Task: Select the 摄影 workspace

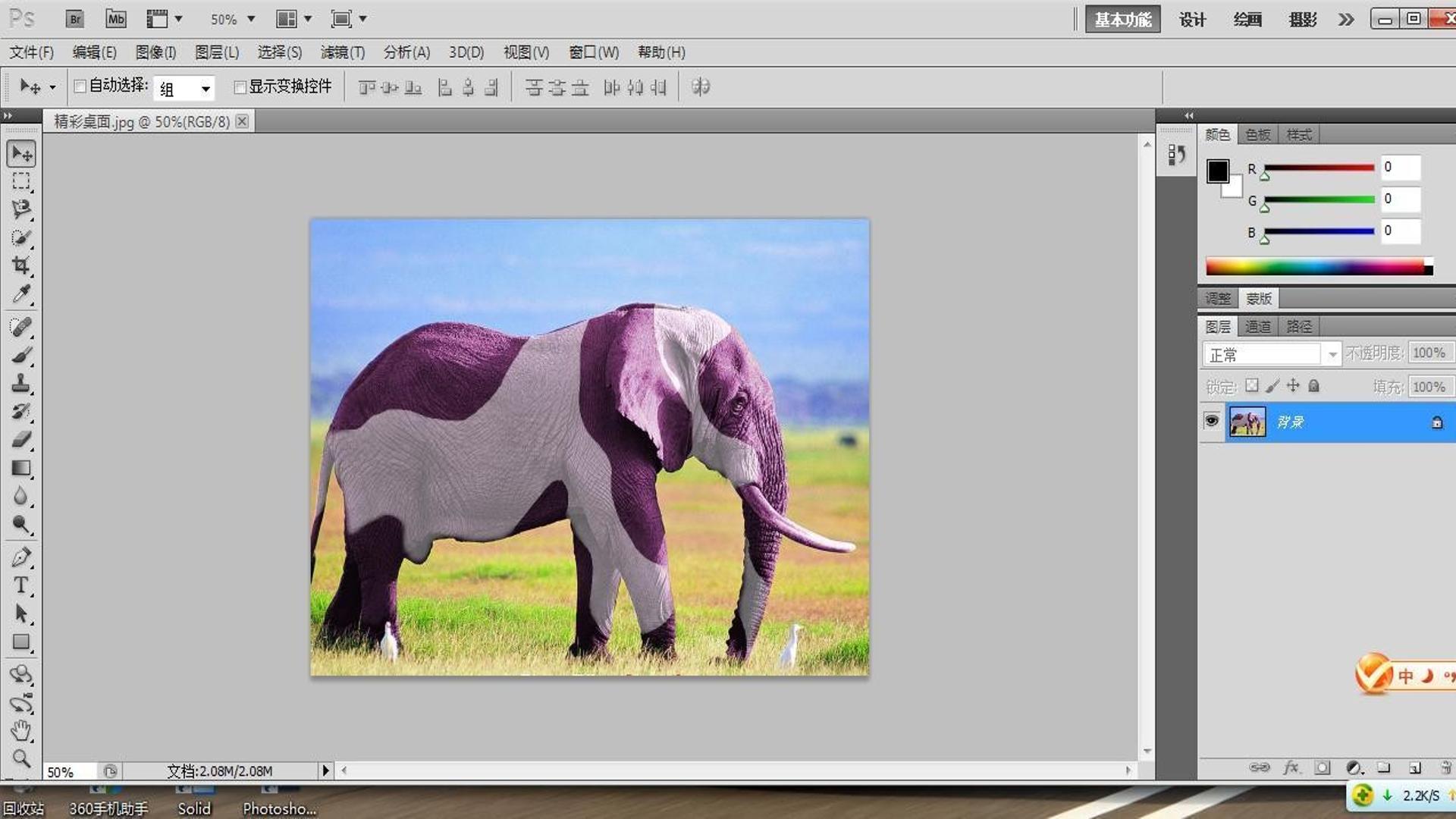Action: point(1303,20)
